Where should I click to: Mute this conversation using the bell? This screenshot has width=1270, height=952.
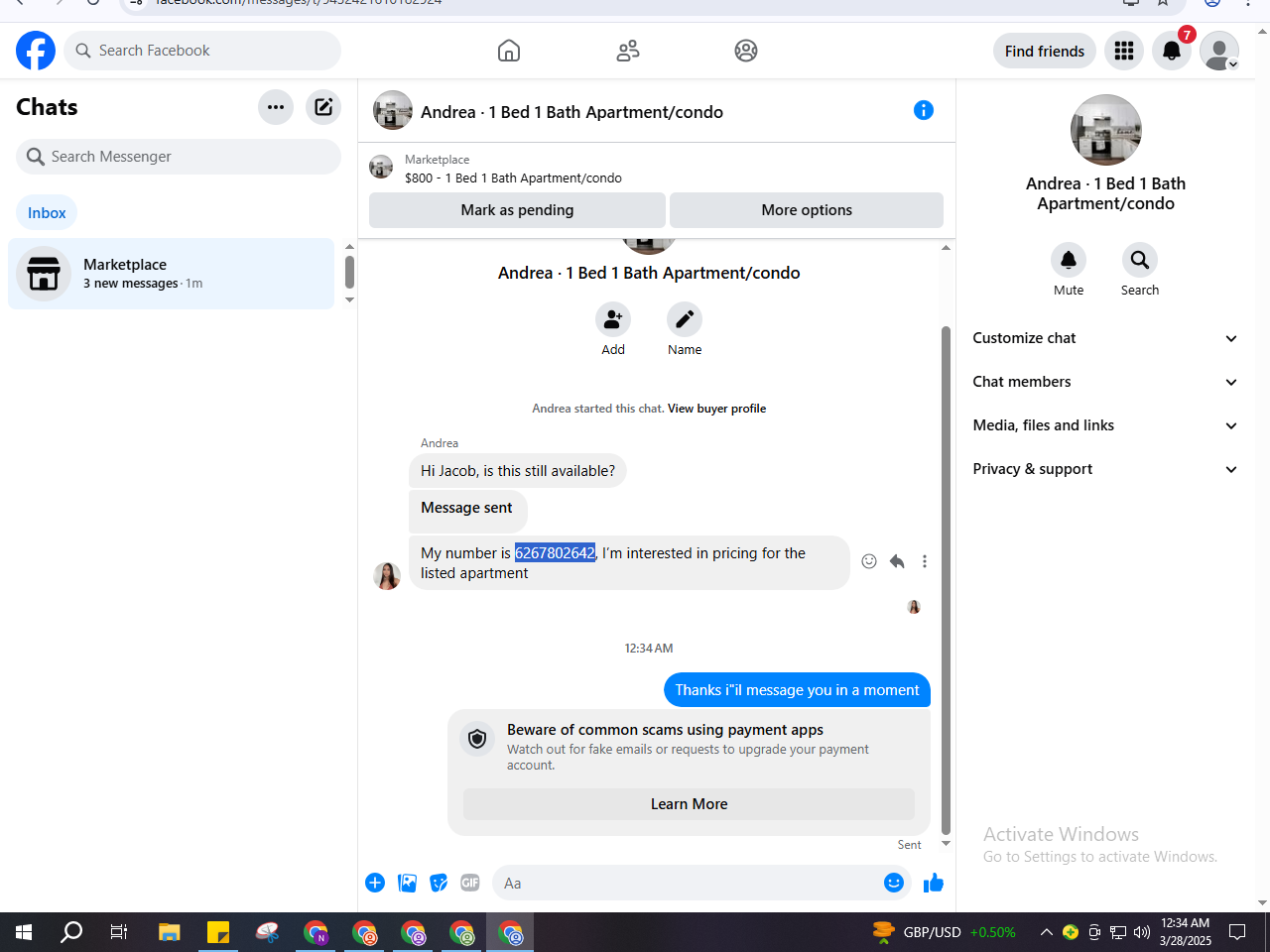pyautogui.click(x=1069, y=260)
